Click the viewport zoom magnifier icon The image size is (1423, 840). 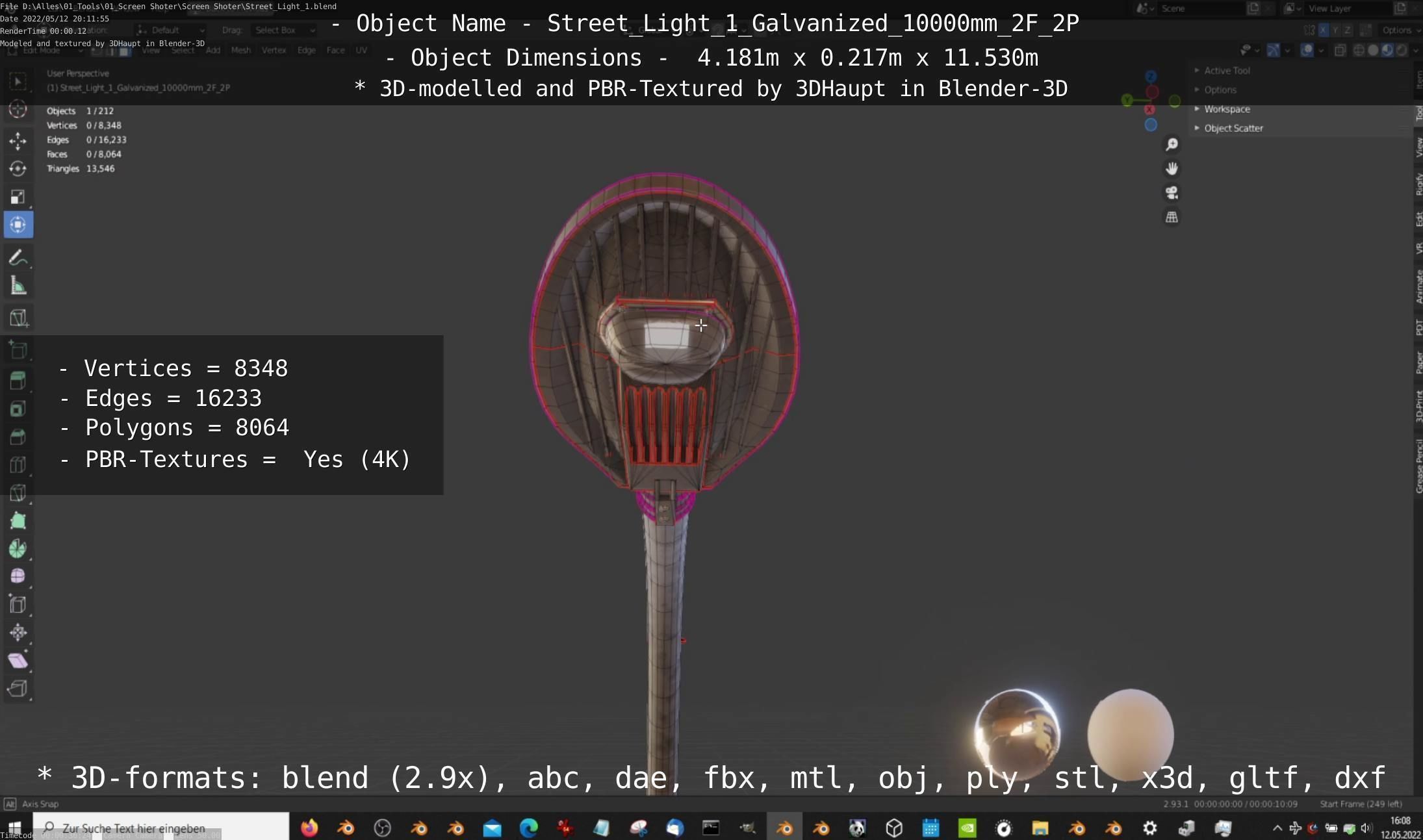click(1172, 144)
